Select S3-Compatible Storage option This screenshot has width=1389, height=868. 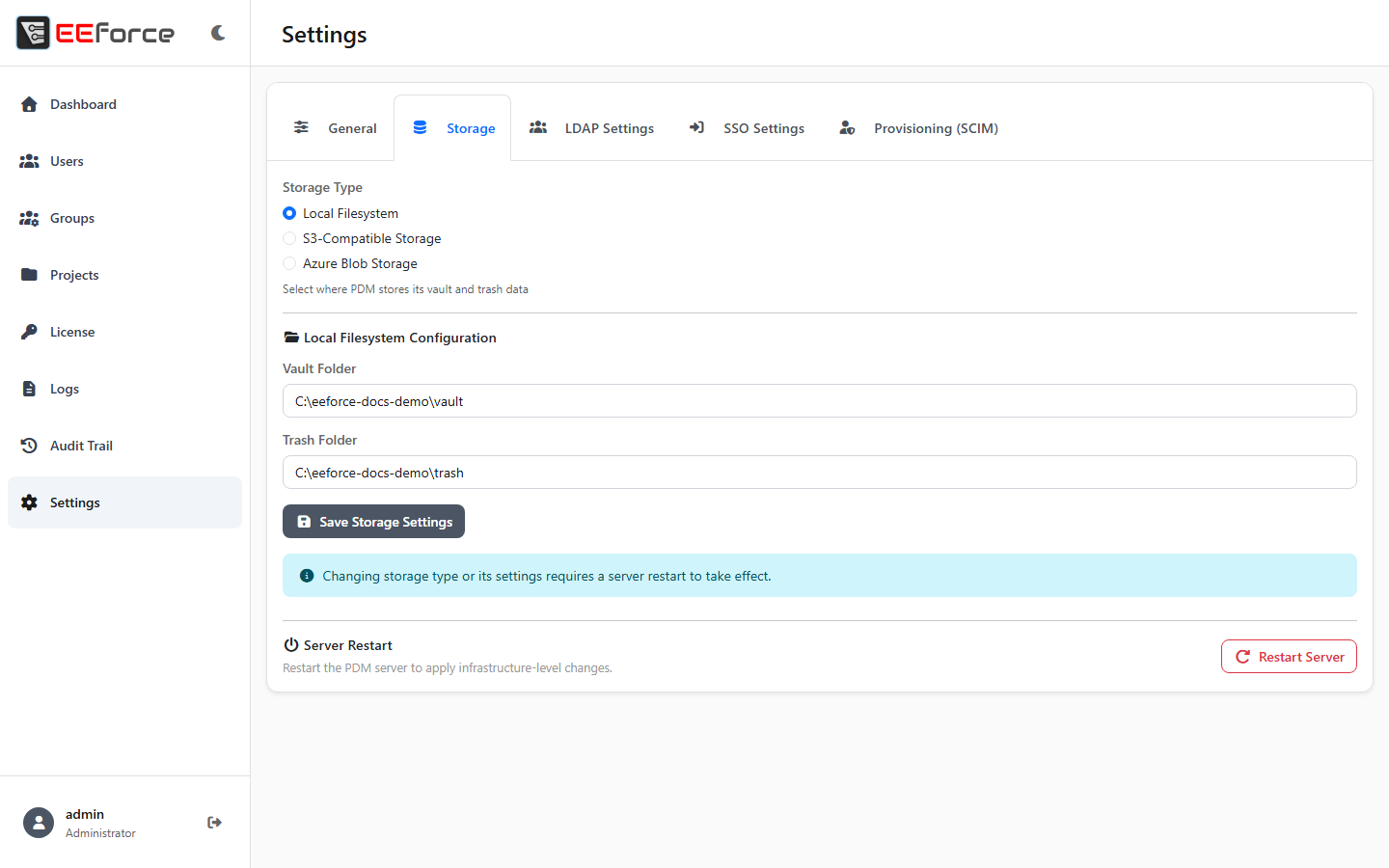(x=289, y=238)
